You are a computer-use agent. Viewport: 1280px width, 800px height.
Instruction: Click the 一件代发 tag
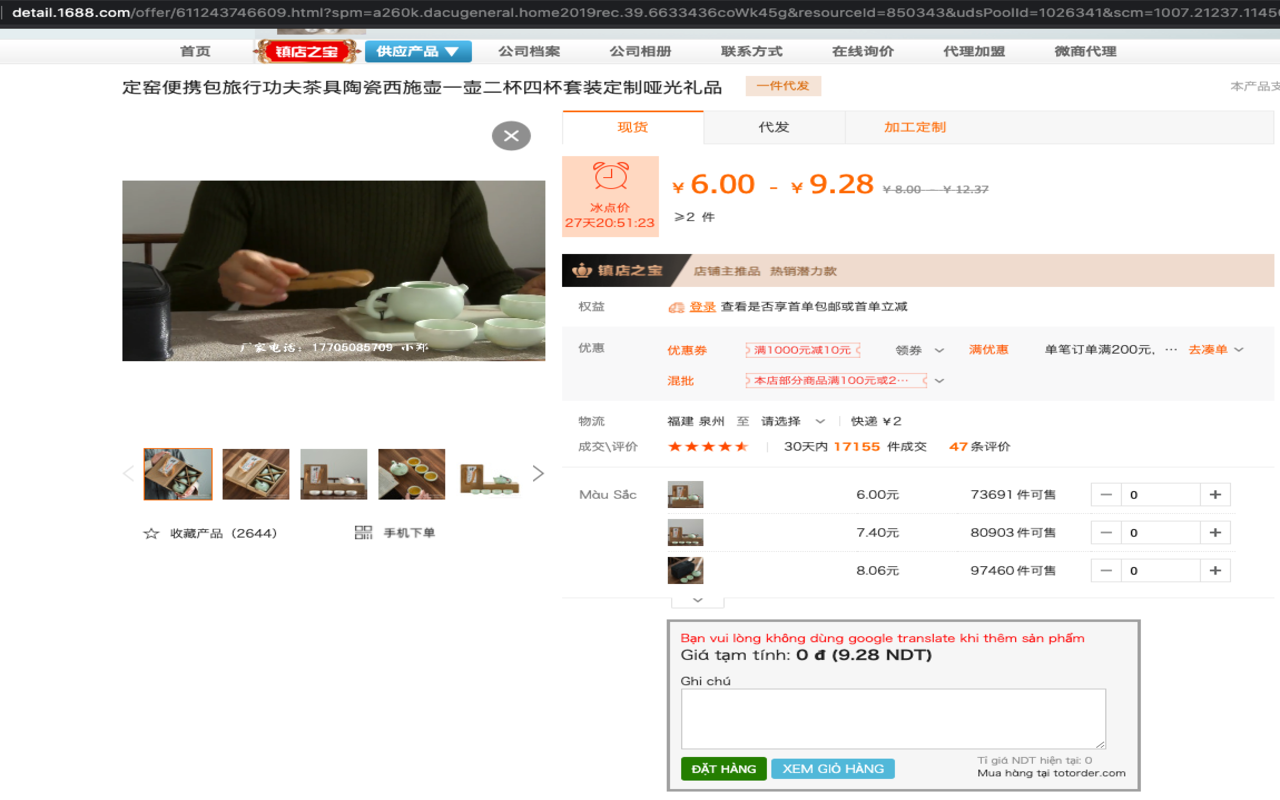pyautogui.click(x=783, y=86)
